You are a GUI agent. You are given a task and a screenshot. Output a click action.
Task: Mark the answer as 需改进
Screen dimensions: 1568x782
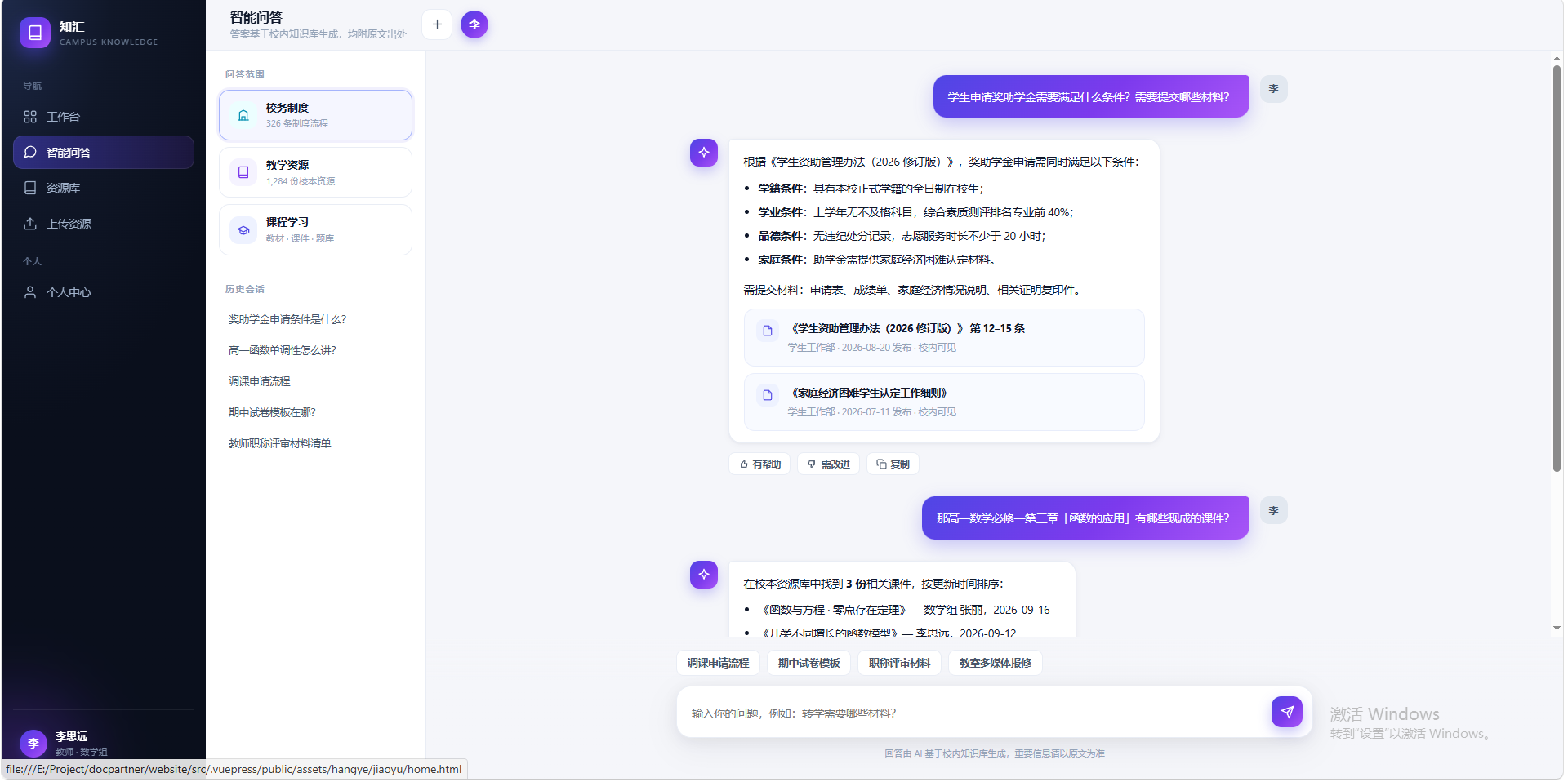[828, 464]
